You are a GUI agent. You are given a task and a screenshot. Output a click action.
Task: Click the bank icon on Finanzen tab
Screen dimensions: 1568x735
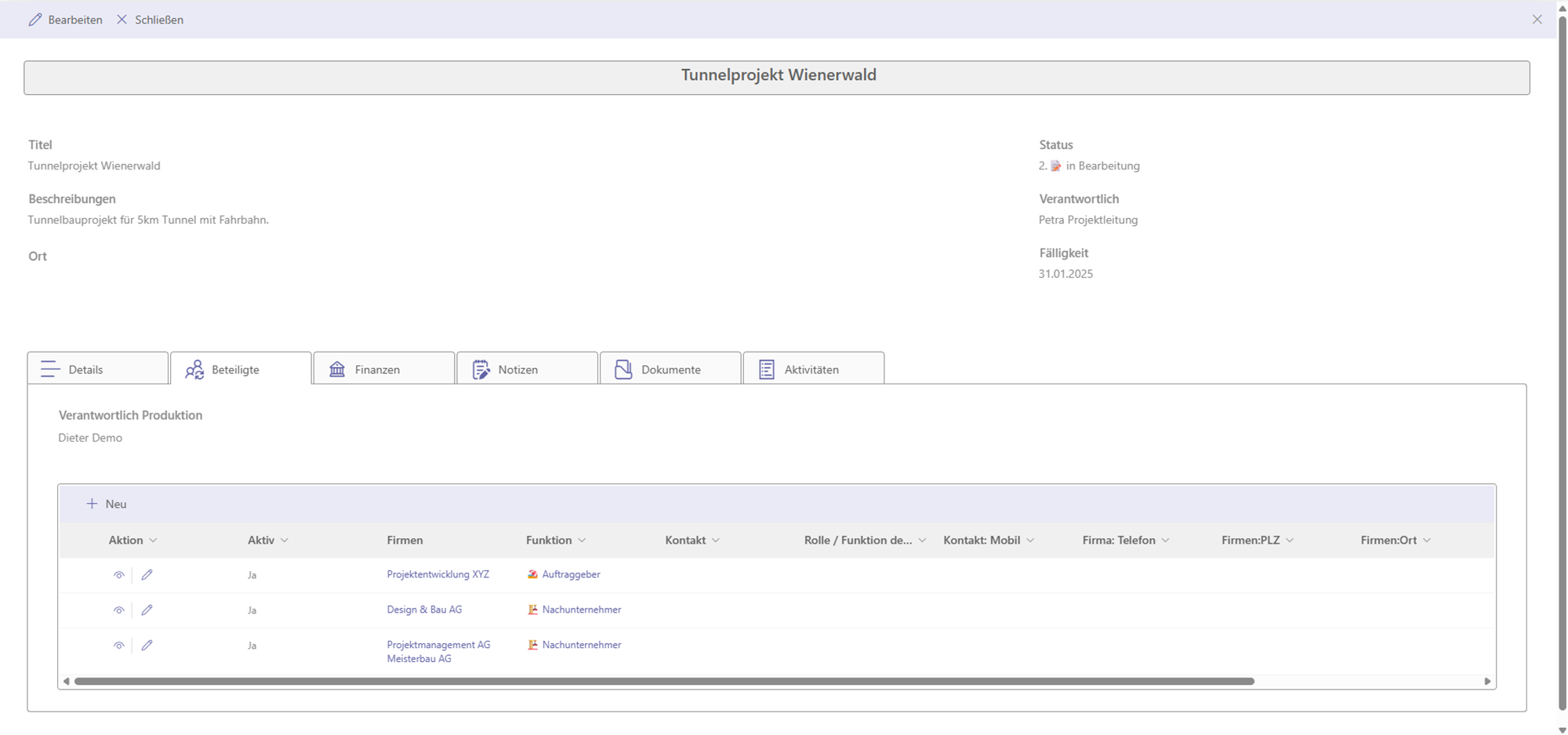337,369
